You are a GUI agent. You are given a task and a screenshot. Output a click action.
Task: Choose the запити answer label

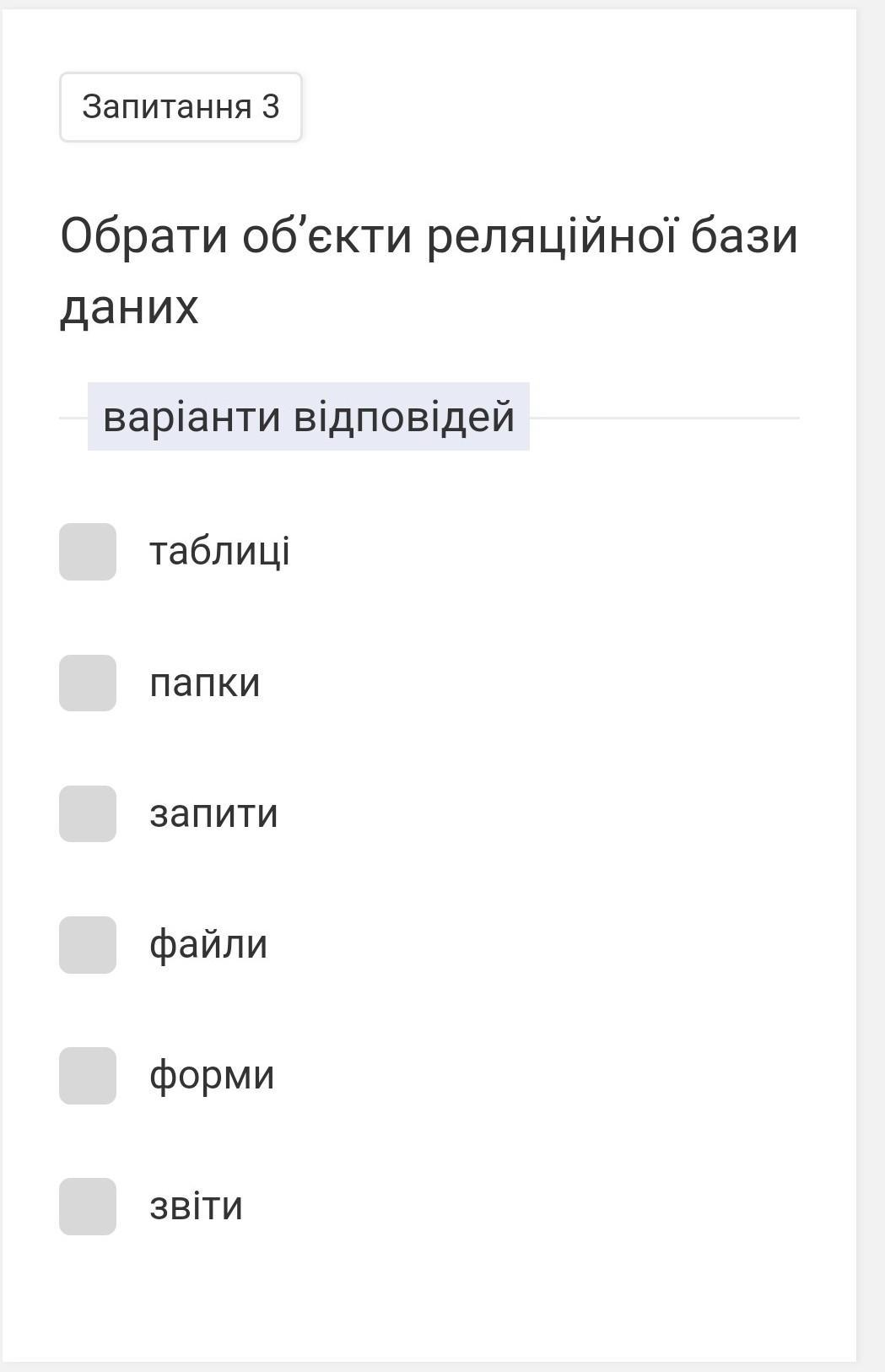coord(213,813)
